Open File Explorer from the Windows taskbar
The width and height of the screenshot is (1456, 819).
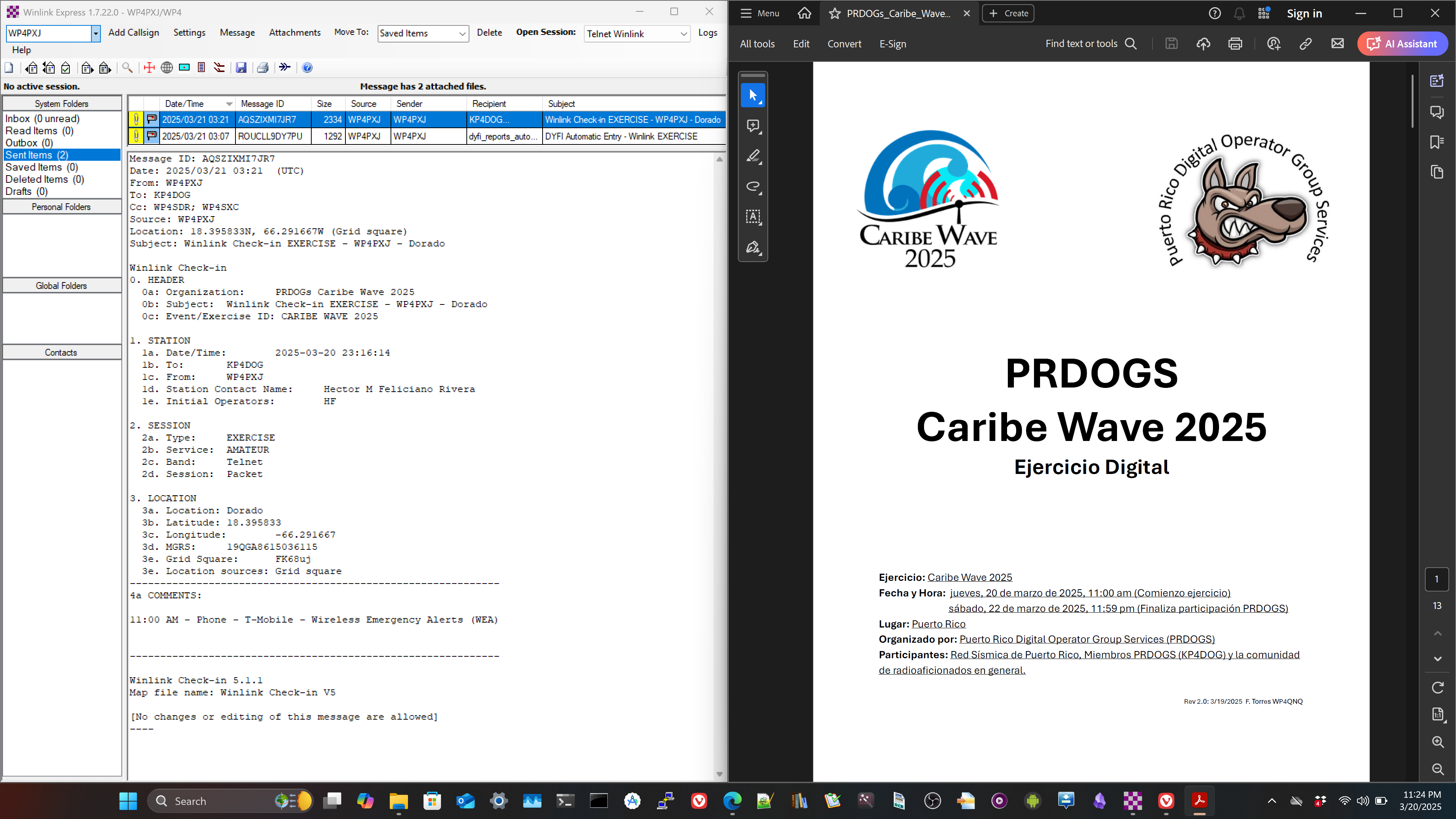(399, 801)
